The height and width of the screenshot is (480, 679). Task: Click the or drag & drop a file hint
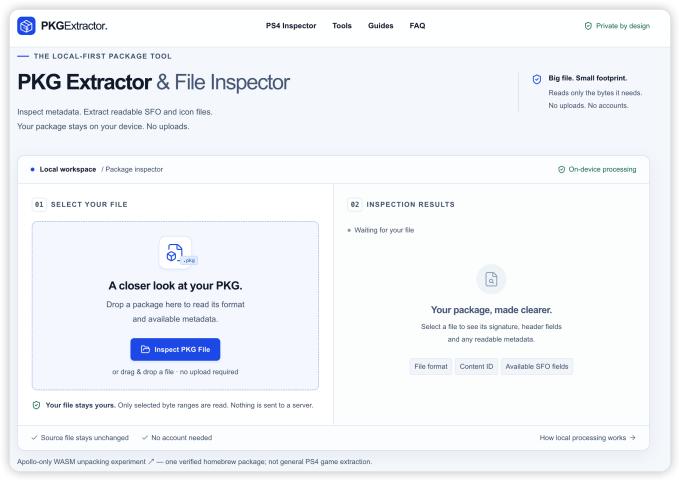(175, 372)
